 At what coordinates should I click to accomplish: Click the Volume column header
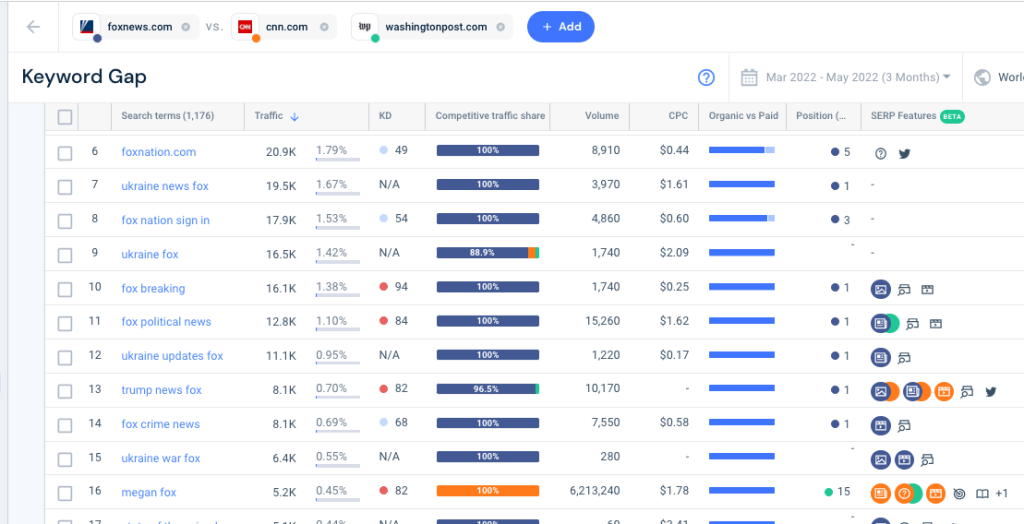[602, 116]
